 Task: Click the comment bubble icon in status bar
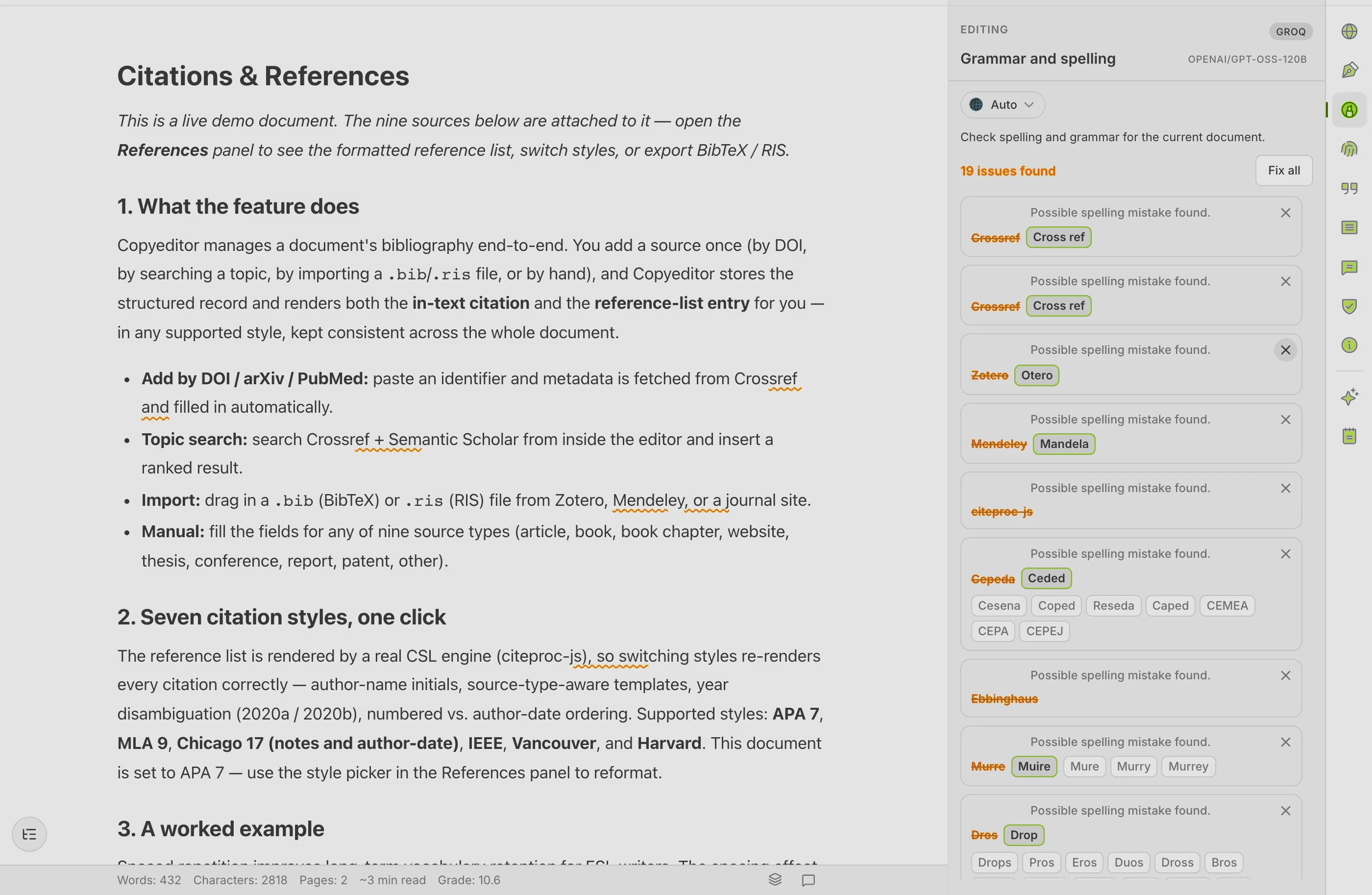tap(808, 880)
